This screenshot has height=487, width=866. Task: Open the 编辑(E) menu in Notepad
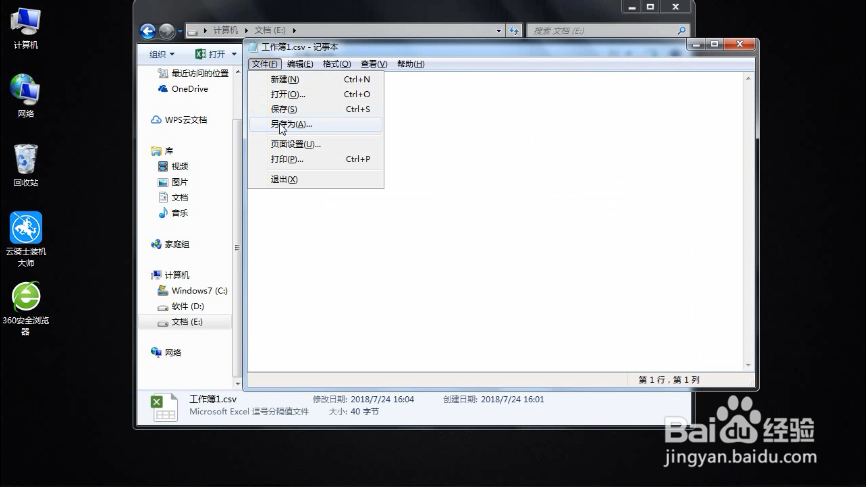[300, 64]
